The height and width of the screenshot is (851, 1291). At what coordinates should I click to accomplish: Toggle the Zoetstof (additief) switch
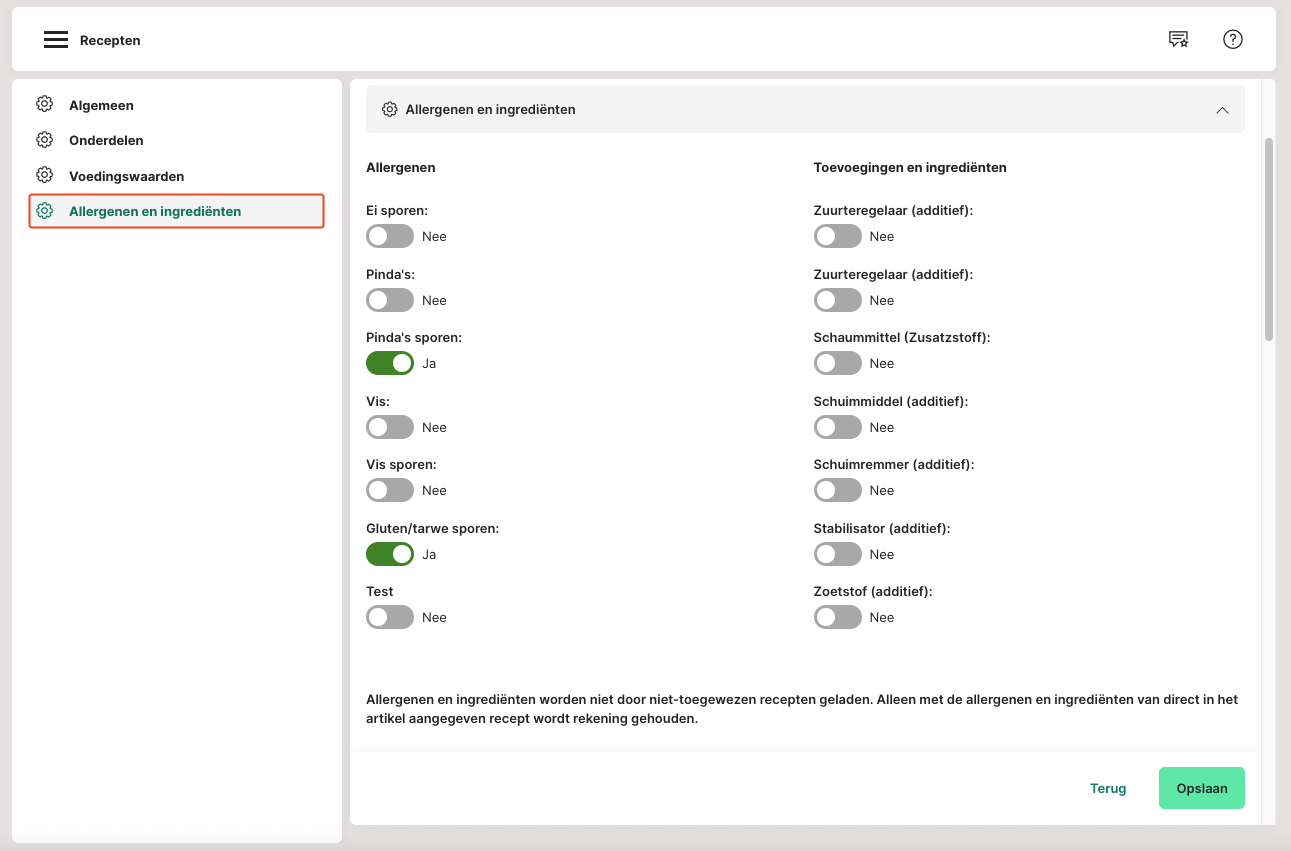coord(838,617)
